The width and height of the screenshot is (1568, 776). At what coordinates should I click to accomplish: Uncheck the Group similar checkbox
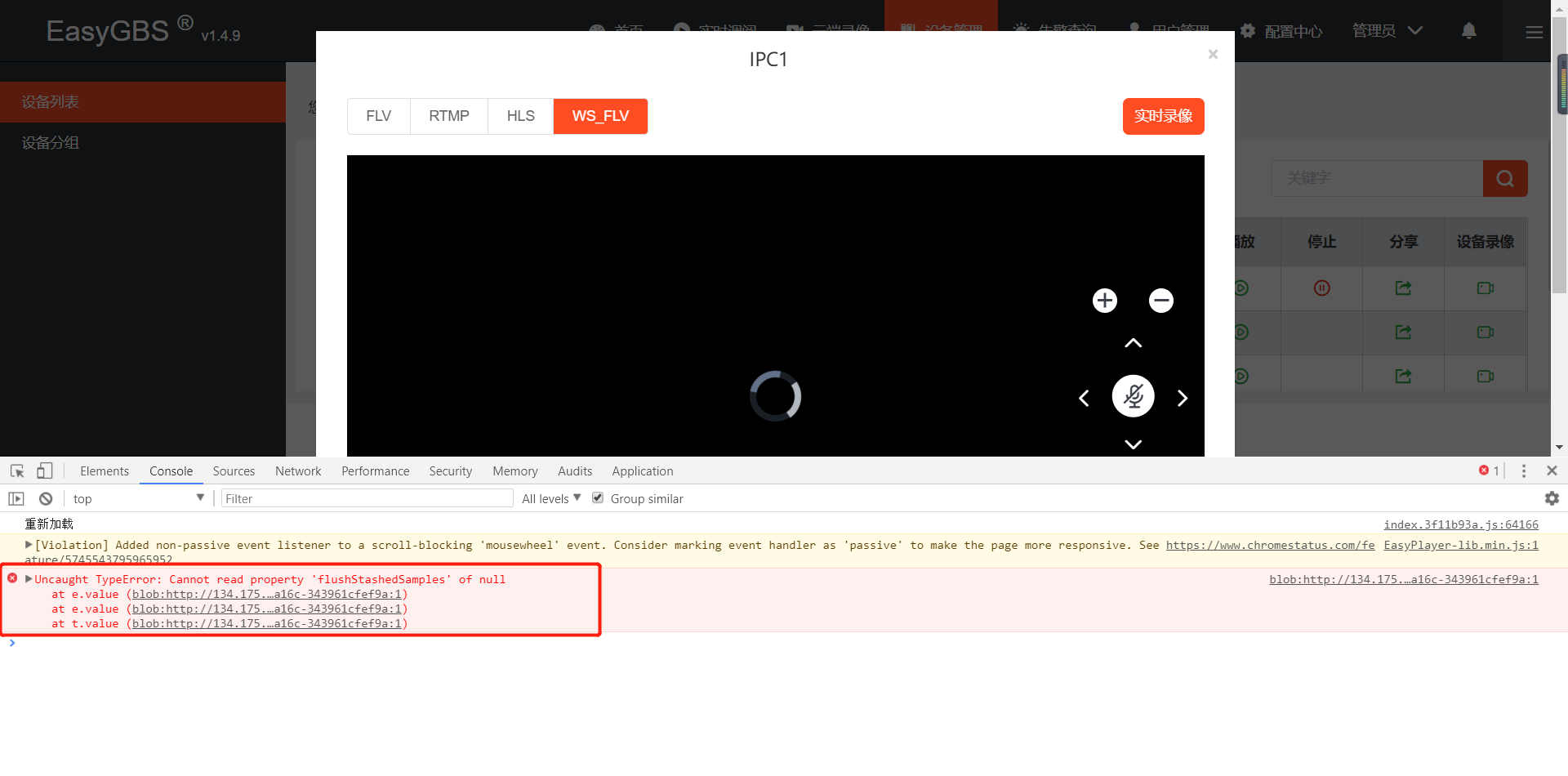[x=598, y=497]
